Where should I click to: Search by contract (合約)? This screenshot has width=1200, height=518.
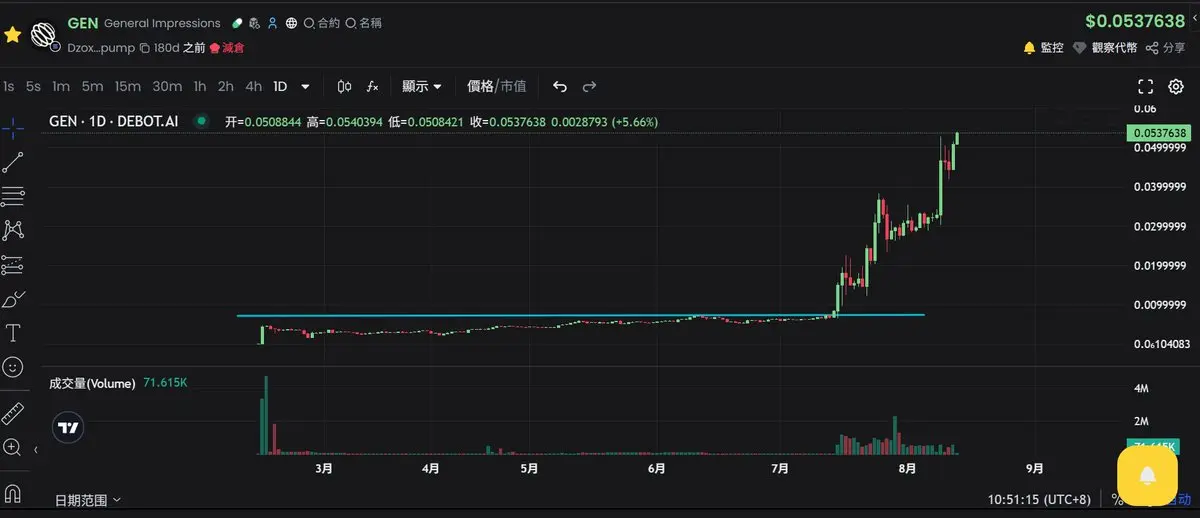coord(321,23)
